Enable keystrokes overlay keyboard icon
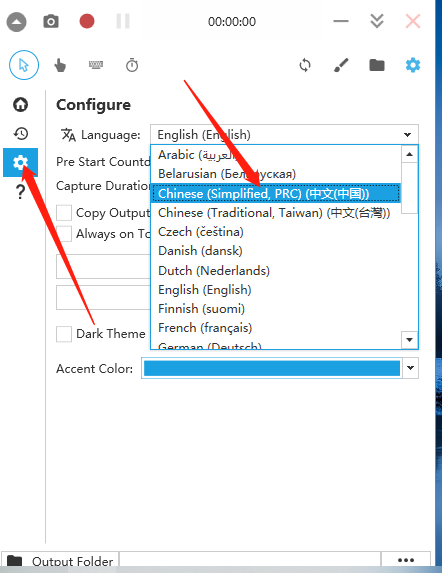Image resolution: width=442 pixels, height=573 pixels. (x=96, y=65)
